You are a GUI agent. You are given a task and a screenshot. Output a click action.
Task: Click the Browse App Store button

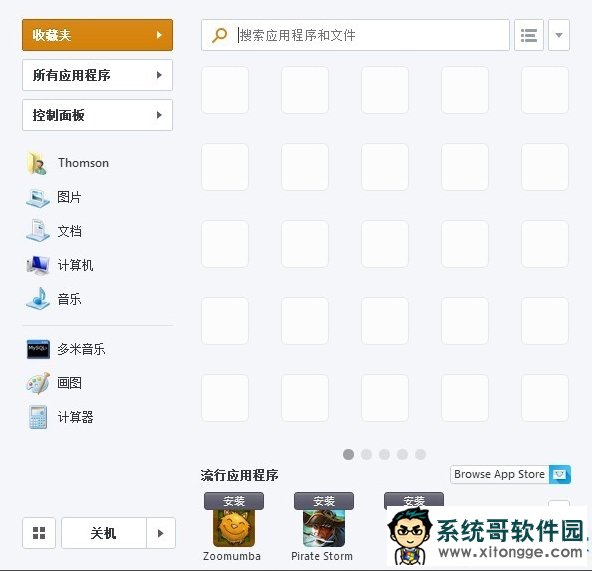pyautogui.click(x=510, y=474)
